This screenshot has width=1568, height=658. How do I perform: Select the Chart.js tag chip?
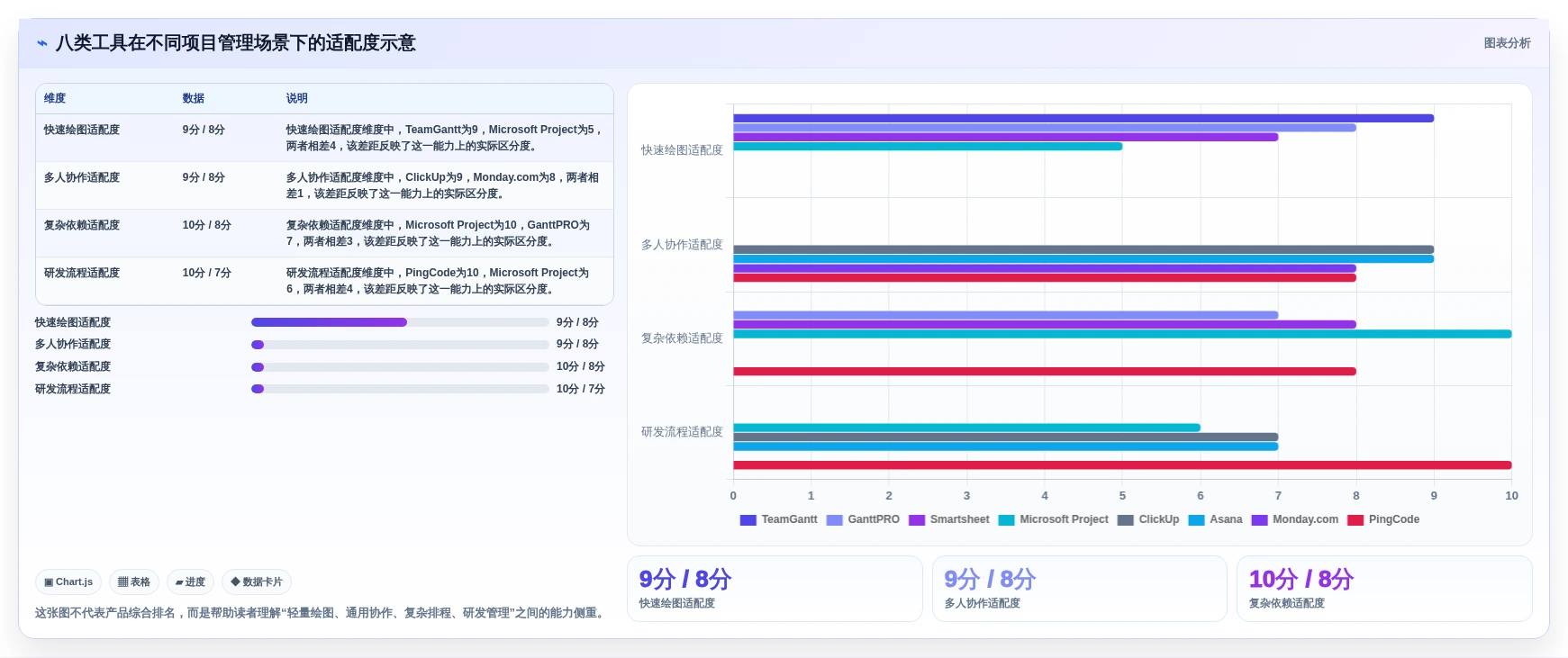click(68, 582)
